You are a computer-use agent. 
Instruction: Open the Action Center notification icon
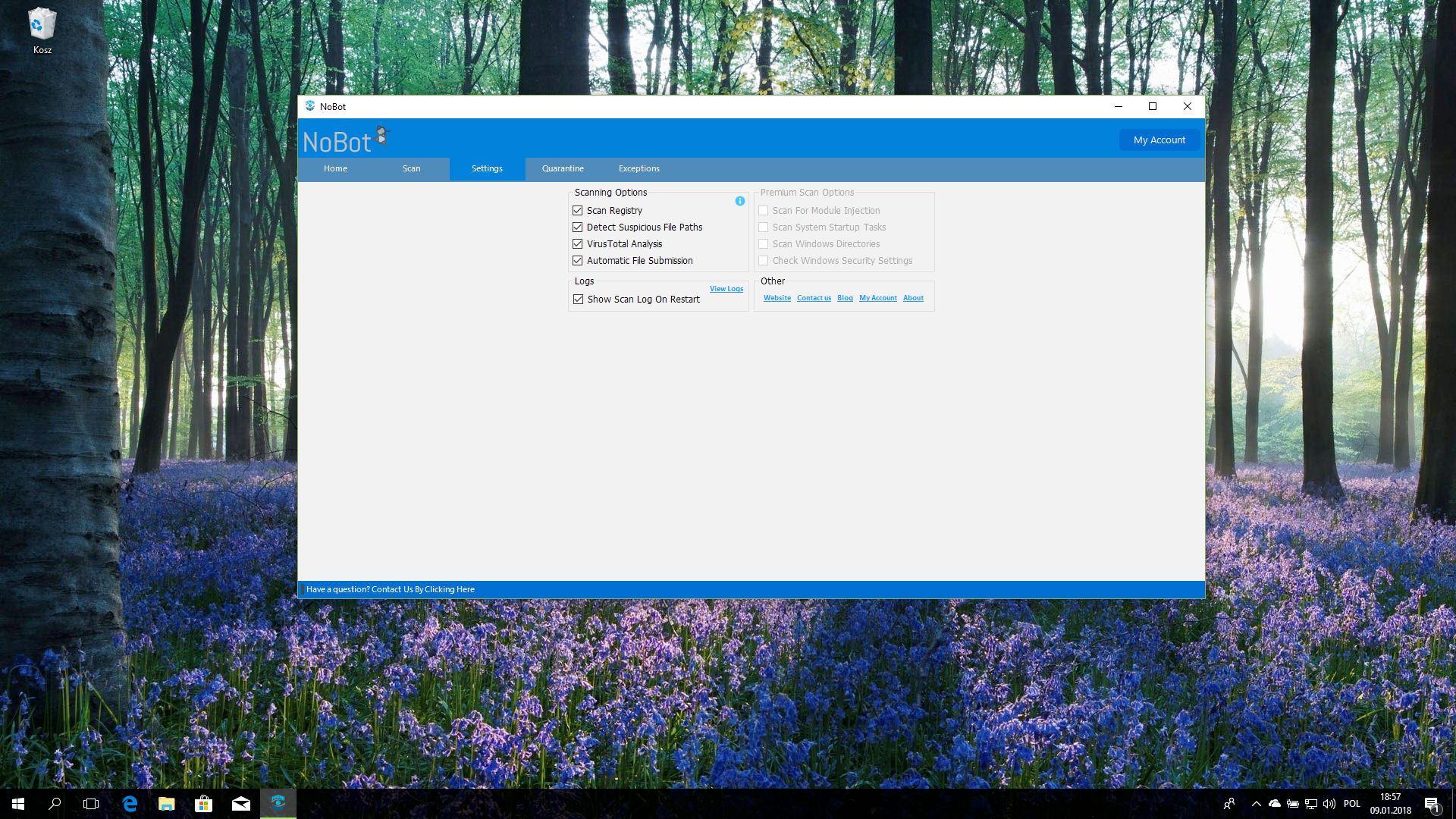tap(1431, 804)
